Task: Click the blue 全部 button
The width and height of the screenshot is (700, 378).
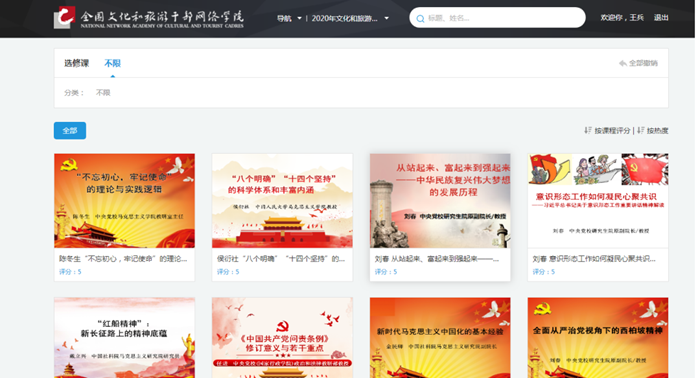Action: pyautogui.click(x=70, y=131)
